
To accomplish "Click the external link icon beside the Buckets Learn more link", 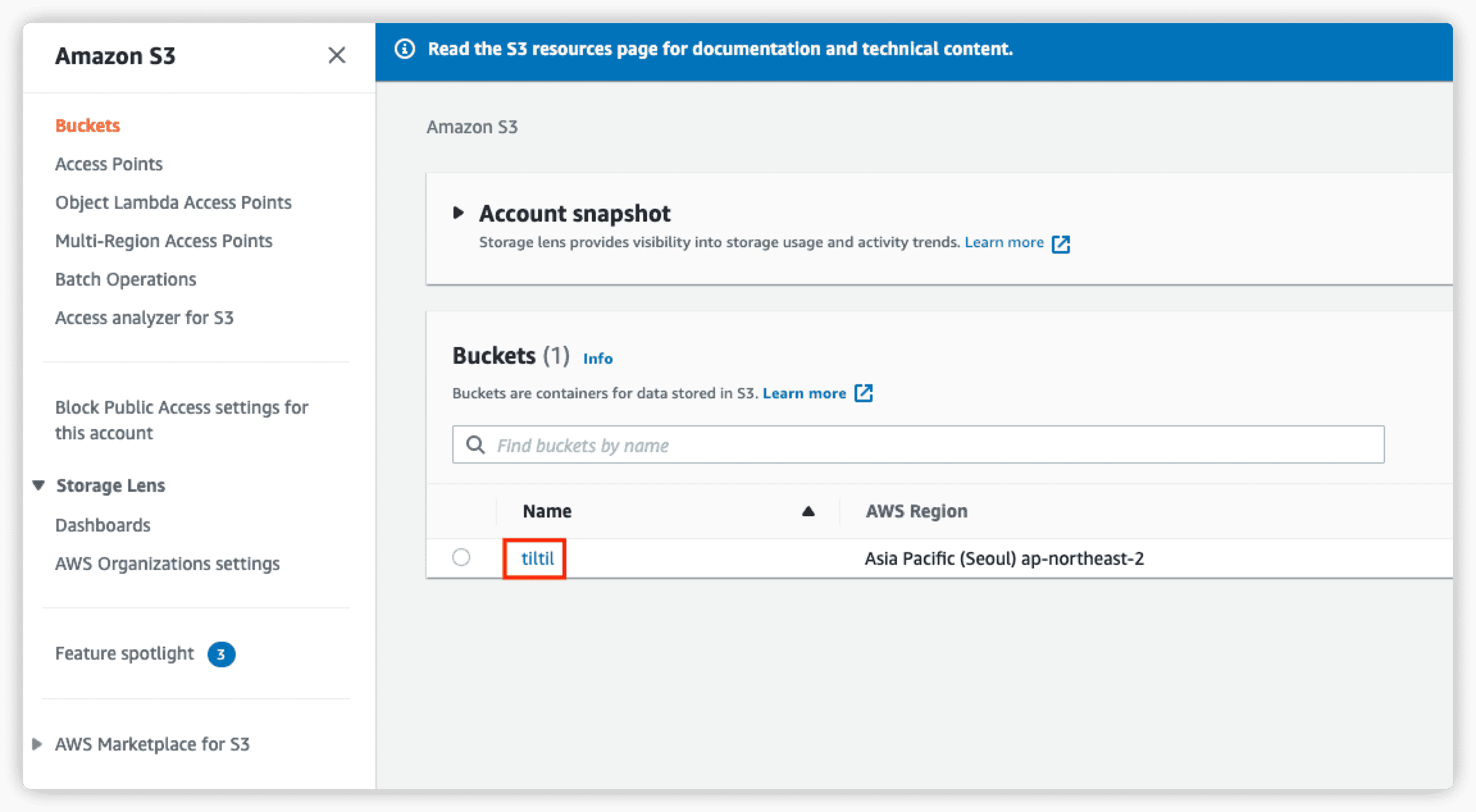I will 864,393.
